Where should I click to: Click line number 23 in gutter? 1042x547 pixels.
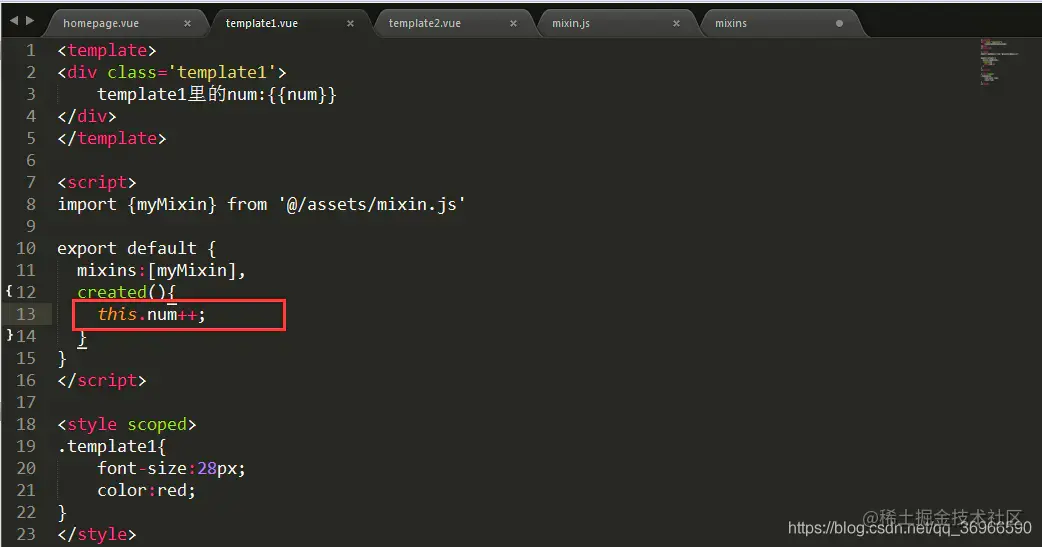(26, 534)
